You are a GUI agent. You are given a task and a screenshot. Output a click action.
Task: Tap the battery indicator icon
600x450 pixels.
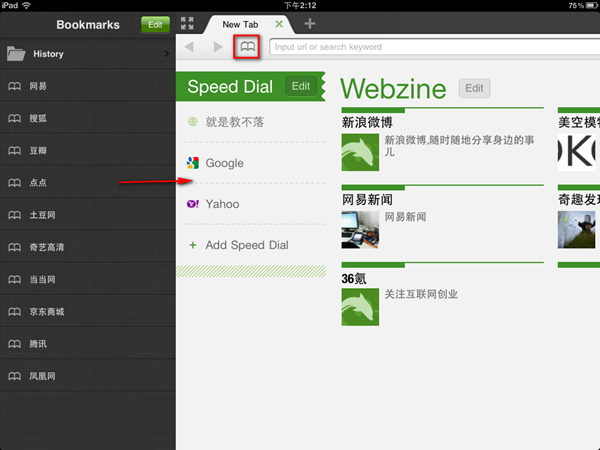pyautogui.click(x=592, y=5)
